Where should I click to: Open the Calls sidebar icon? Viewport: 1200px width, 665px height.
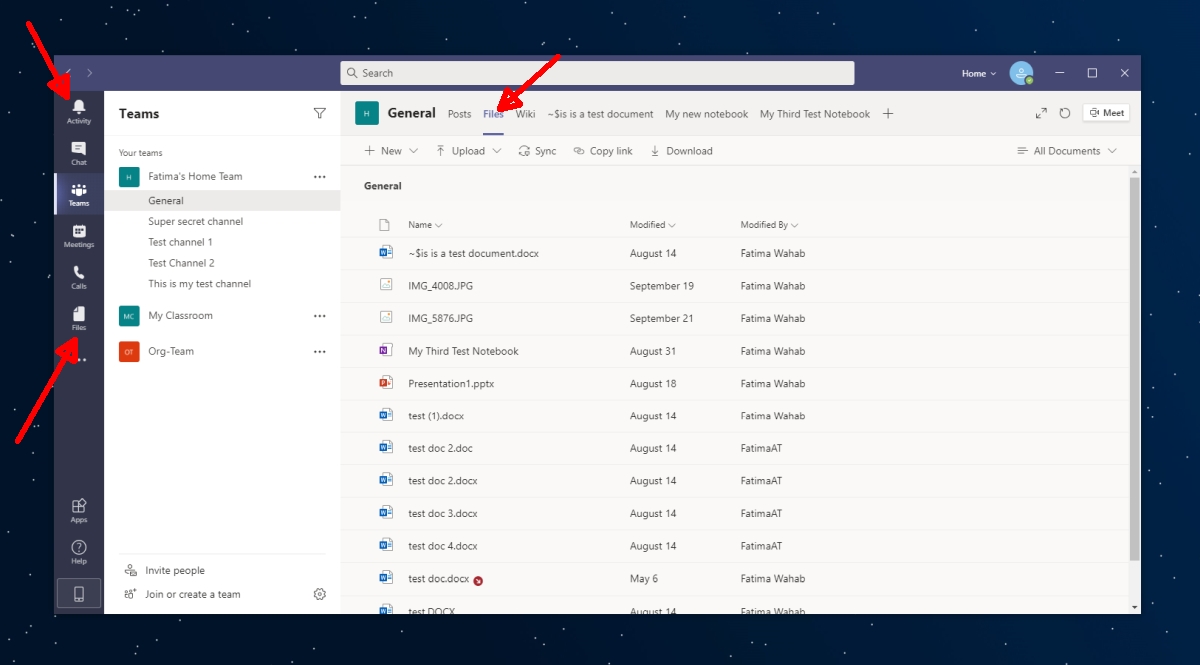79,275
